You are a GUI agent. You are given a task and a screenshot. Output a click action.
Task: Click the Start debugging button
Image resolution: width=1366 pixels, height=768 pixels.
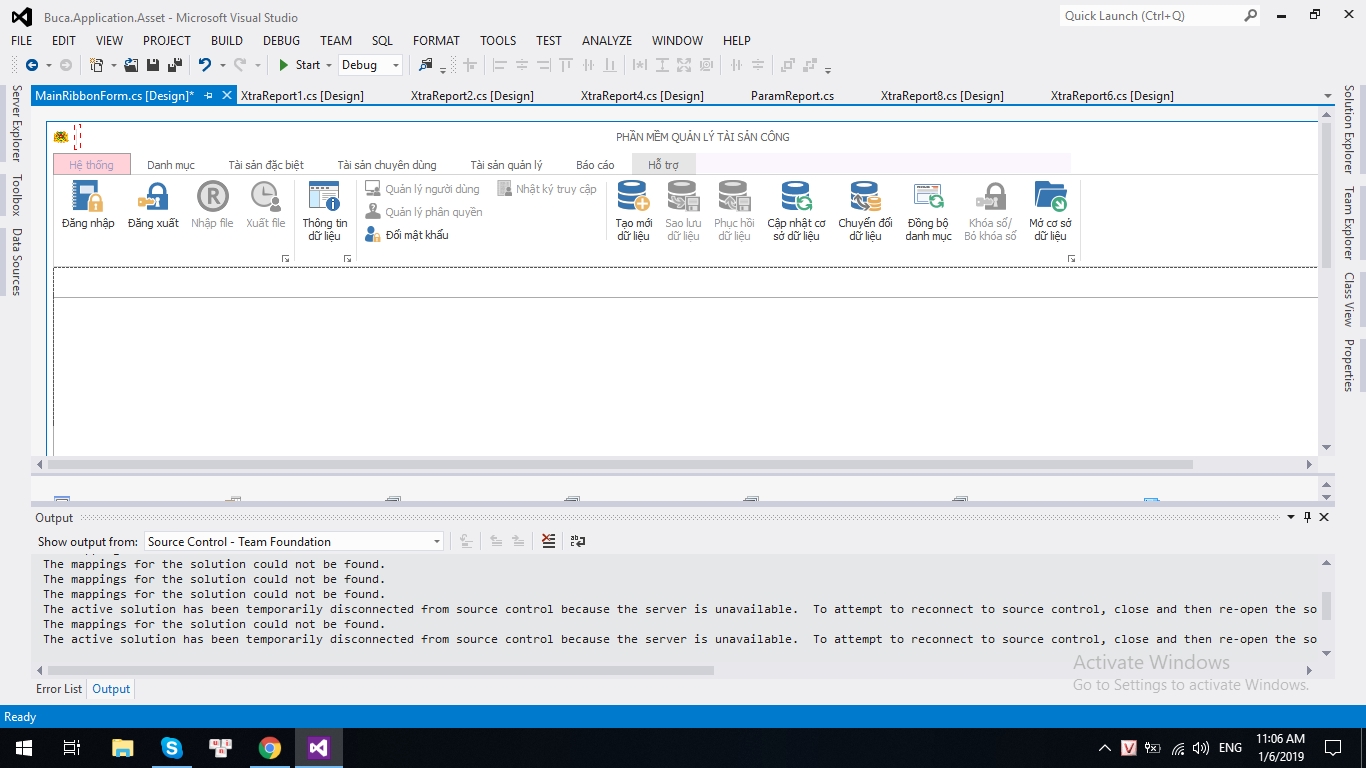299,65
